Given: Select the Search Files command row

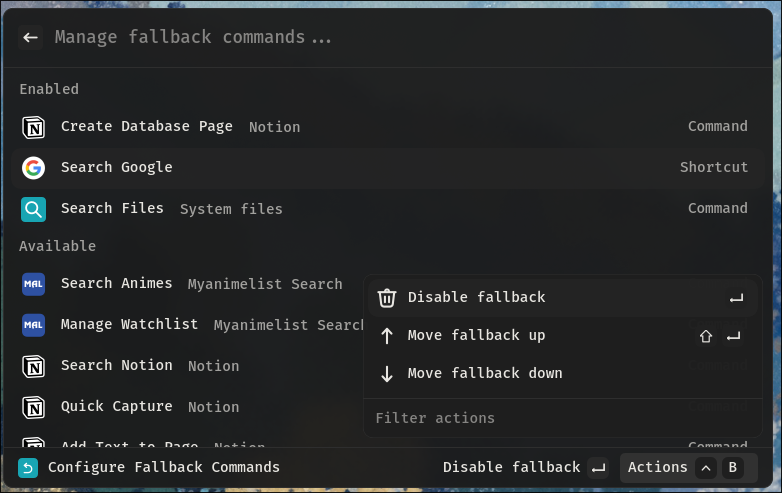Looking at the screenshot, I should 388,209.
